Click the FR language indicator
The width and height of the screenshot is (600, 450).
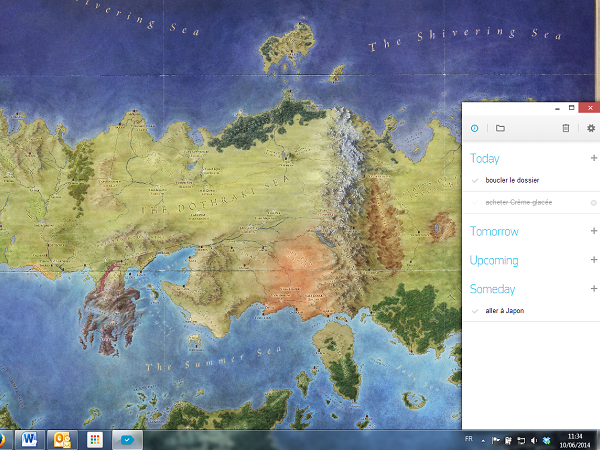pyautogui.click(x=469, y=439)
